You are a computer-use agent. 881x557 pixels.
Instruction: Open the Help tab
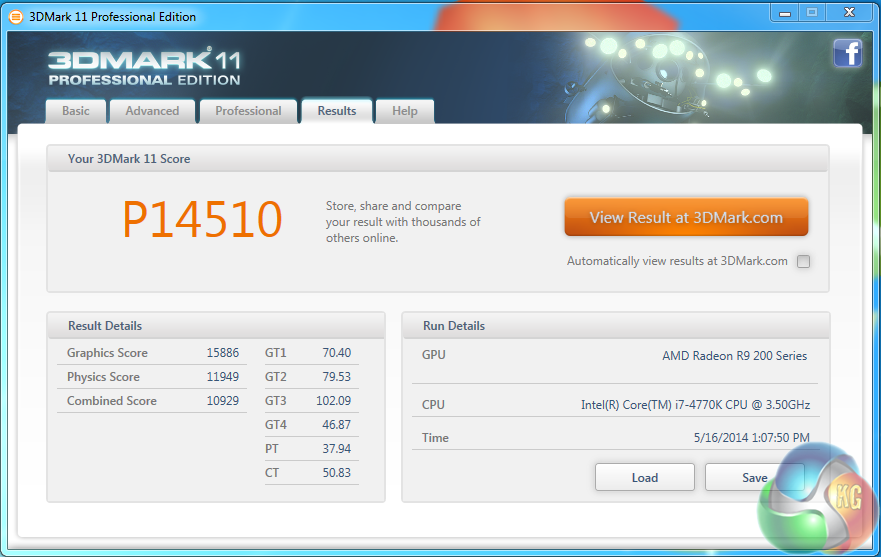(x=405, y=111)
